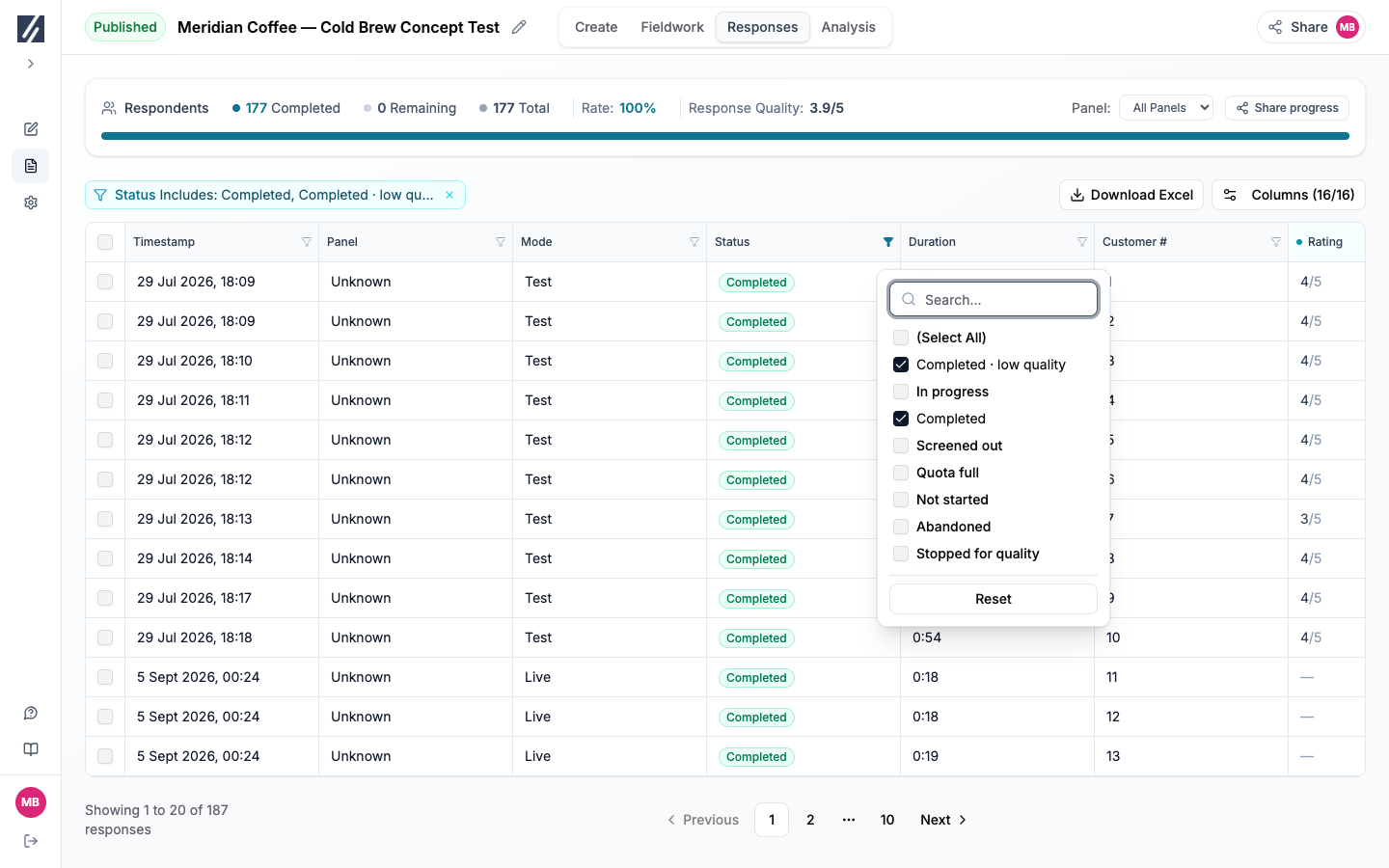Open help chat icon in sidebar
Viewport: 1389px width, 868px height.
click(31, 714)
